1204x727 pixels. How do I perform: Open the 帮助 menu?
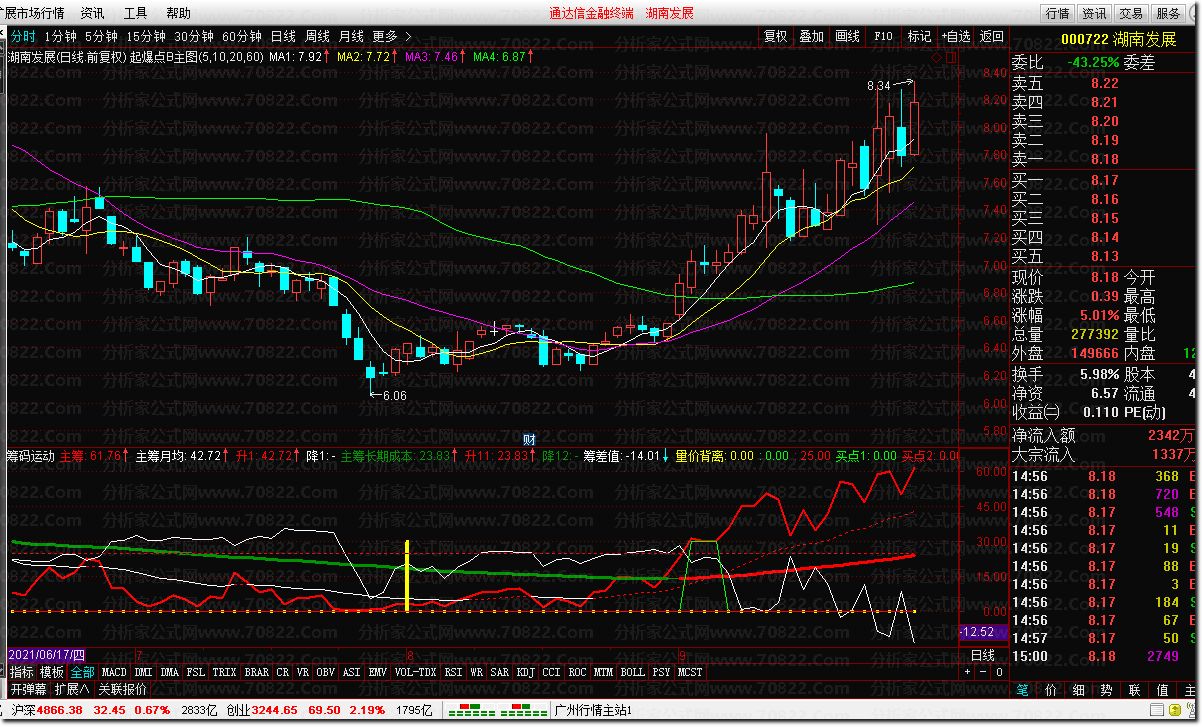178,13
